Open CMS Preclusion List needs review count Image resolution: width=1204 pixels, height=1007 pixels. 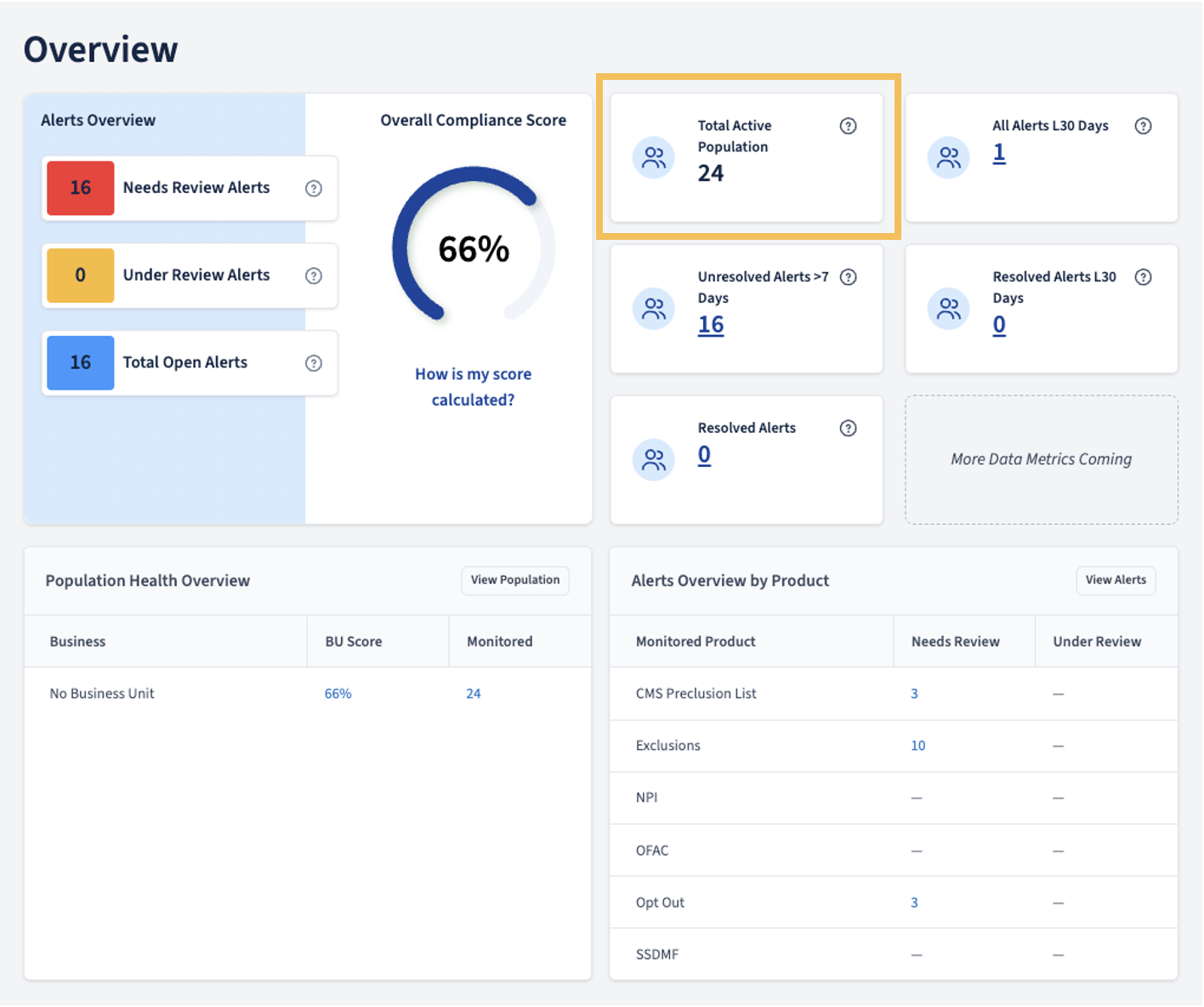914,694
